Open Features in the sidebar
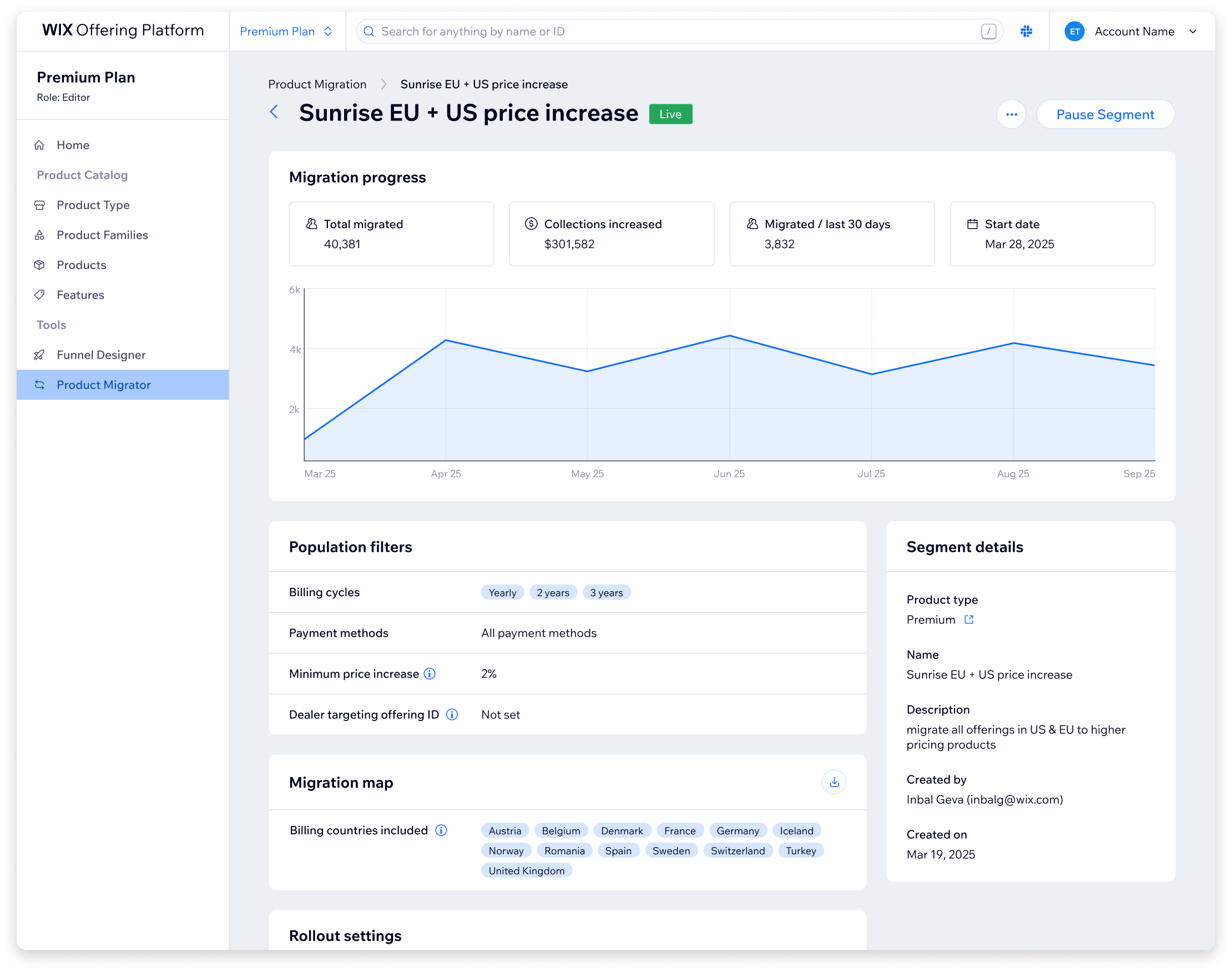Screen dimensions: 1232x972 (123, 295)
